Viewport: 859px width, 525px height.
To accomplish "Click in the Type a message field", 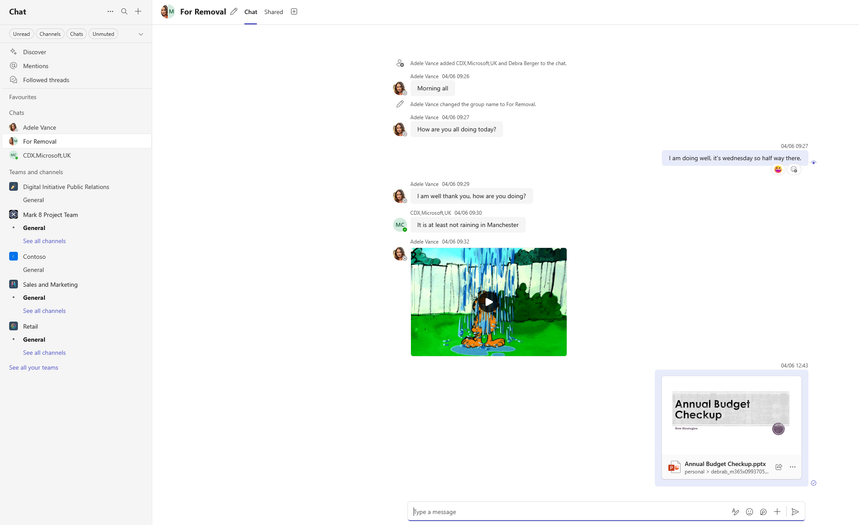I will tap(570, 512).
